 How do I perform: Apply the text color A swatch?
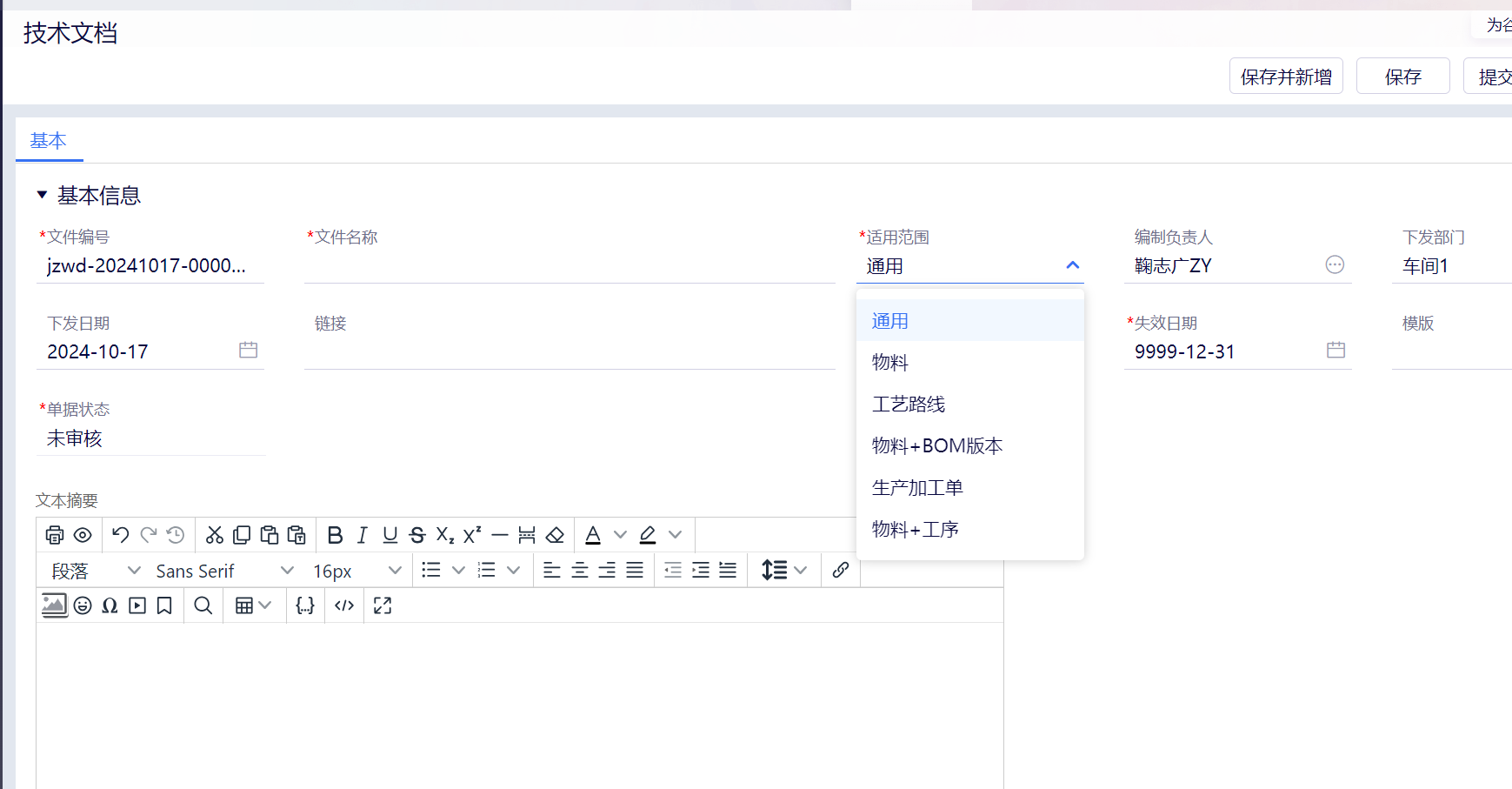(x=593, y=535)
